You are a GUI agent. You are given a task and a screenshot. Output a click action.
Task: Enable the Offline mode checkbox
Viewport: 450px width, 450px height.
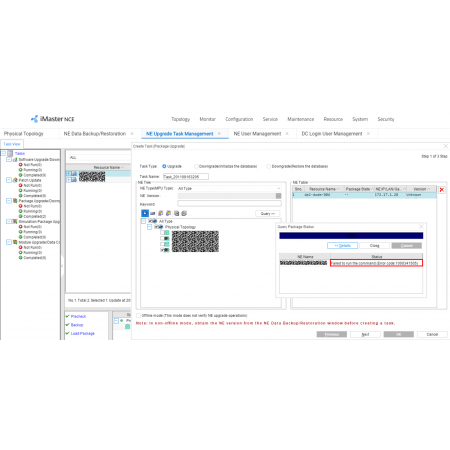(138, 315)
